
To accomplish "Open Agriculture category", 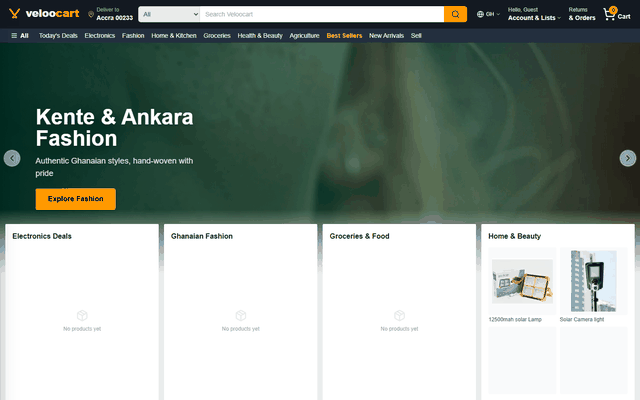I will coord(304,36).
